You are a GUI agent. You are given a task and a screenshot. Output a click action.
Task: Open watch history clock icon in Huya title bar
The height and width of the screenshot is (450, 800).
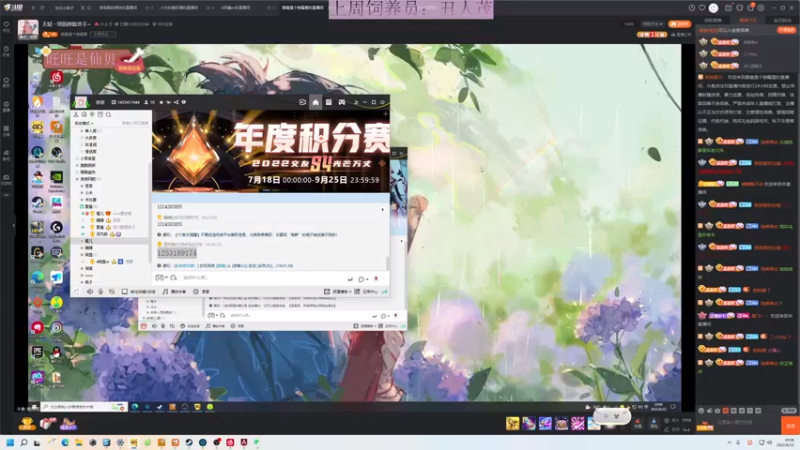pyautogui.click(x=691, y=8)
